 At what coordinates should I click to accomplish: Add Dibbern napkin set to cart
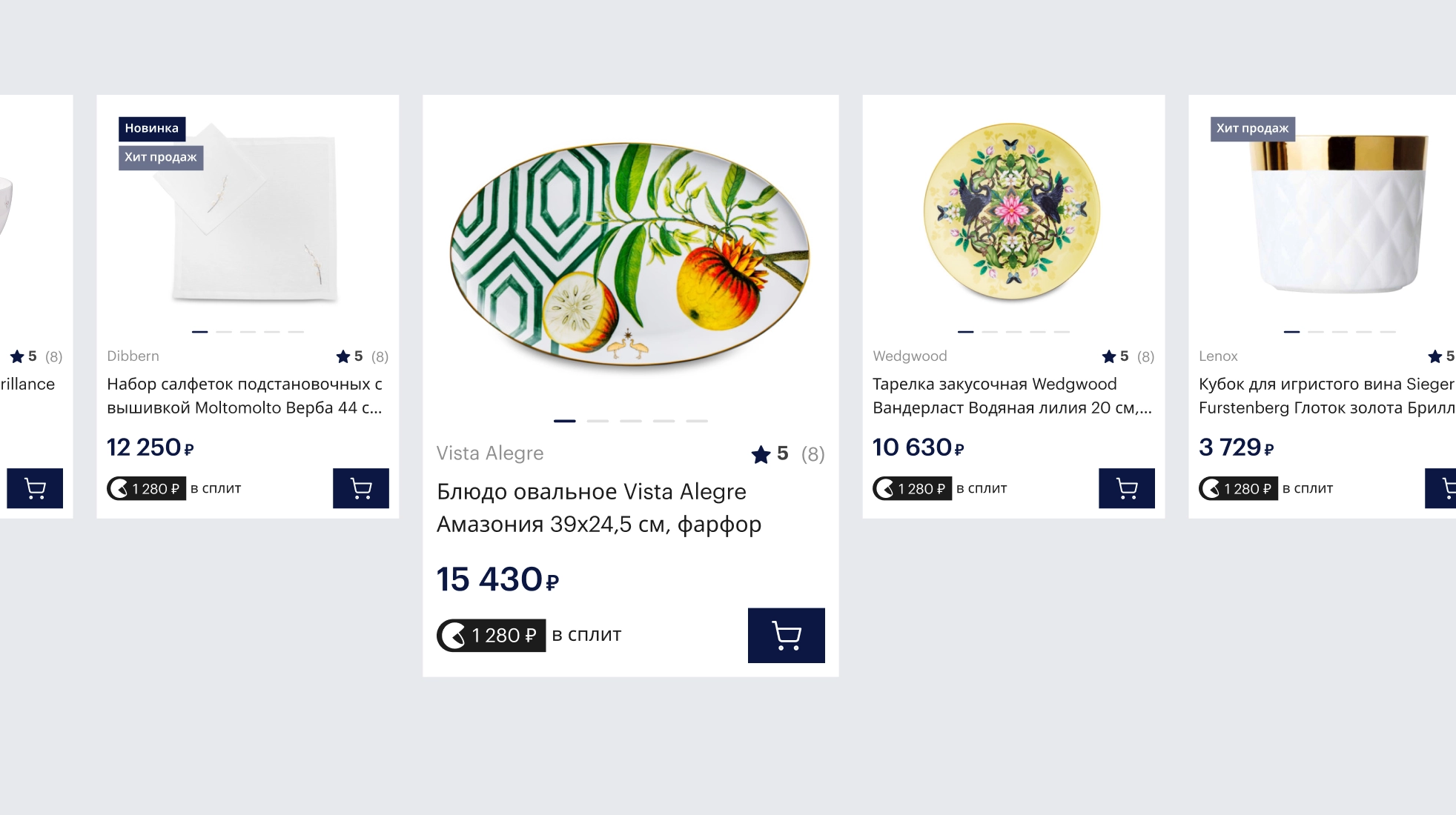tap(360, 488)
